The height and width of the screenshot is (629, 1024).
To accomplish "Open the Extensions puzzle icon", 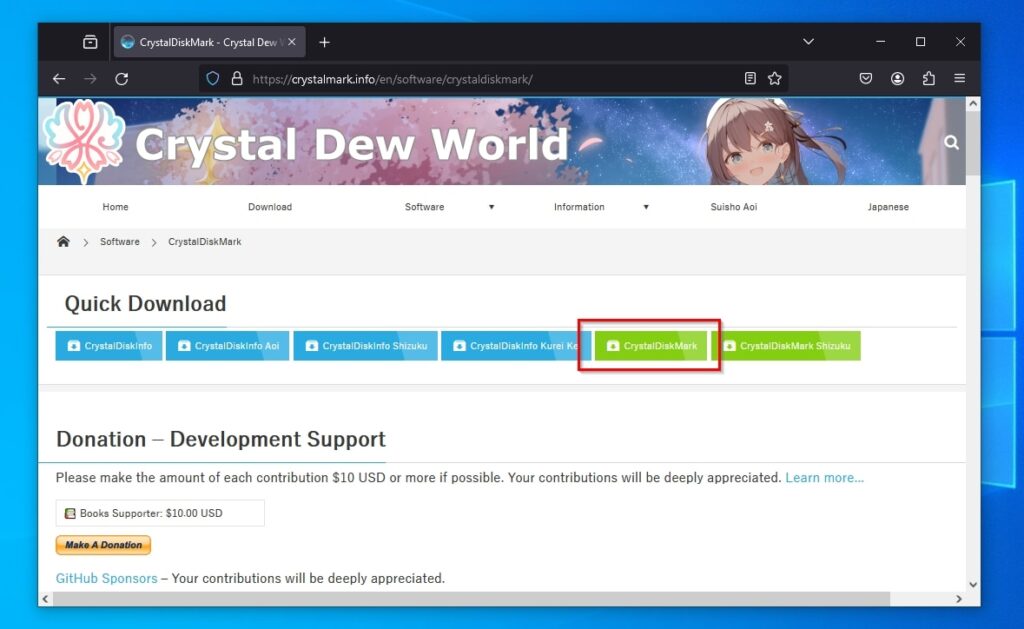I will [928, 79].
